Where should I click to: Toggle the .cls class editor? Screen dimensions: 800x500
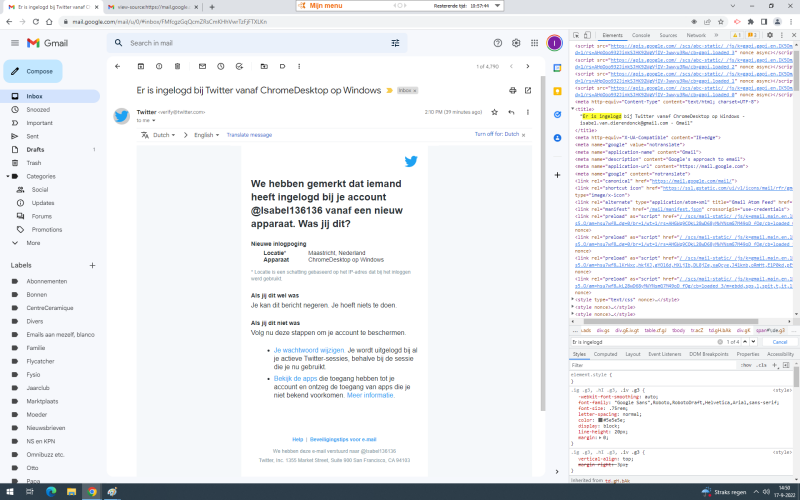762,365
